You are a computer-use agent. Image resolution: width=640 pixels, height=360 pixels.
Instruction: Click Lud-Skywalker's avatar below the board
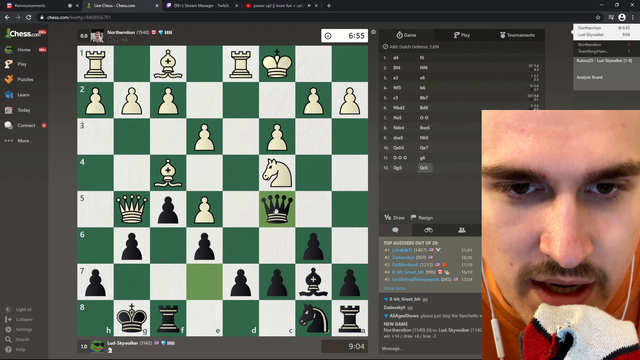point(97,346)
